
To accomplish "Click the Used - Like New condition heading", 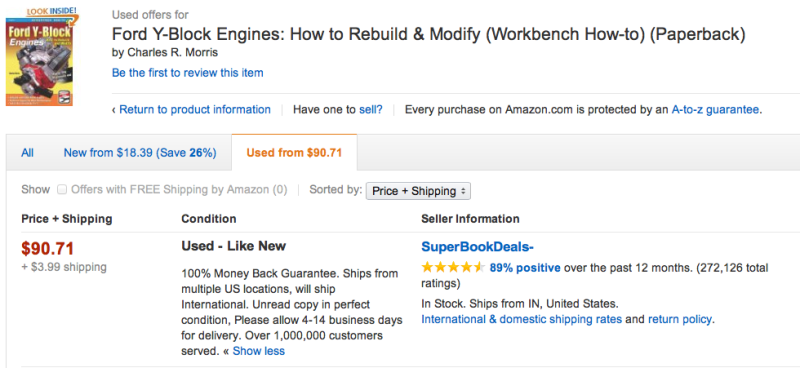I will (234, 246).
